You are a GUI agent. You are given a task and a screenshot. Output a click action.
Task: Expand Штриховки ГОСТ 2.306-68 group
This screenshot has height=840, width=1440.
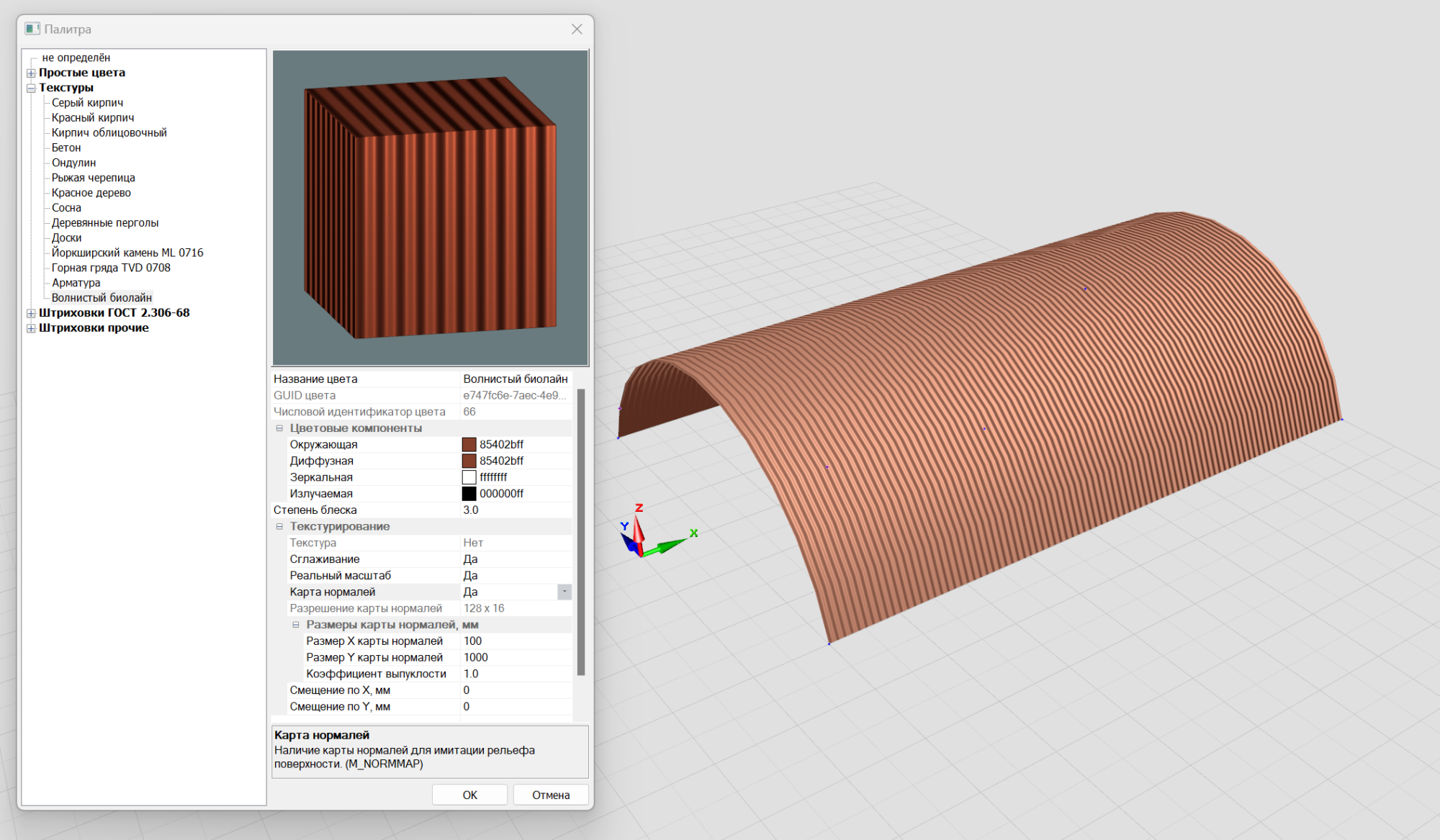coord(31,313)
